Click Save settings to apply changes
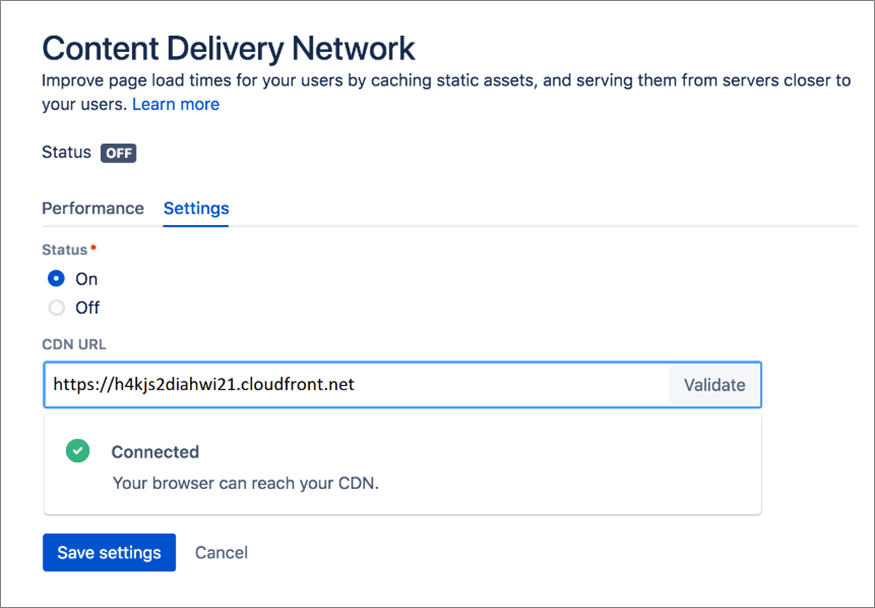The width and height of the screenshot is (875, 608). point(108,552)
